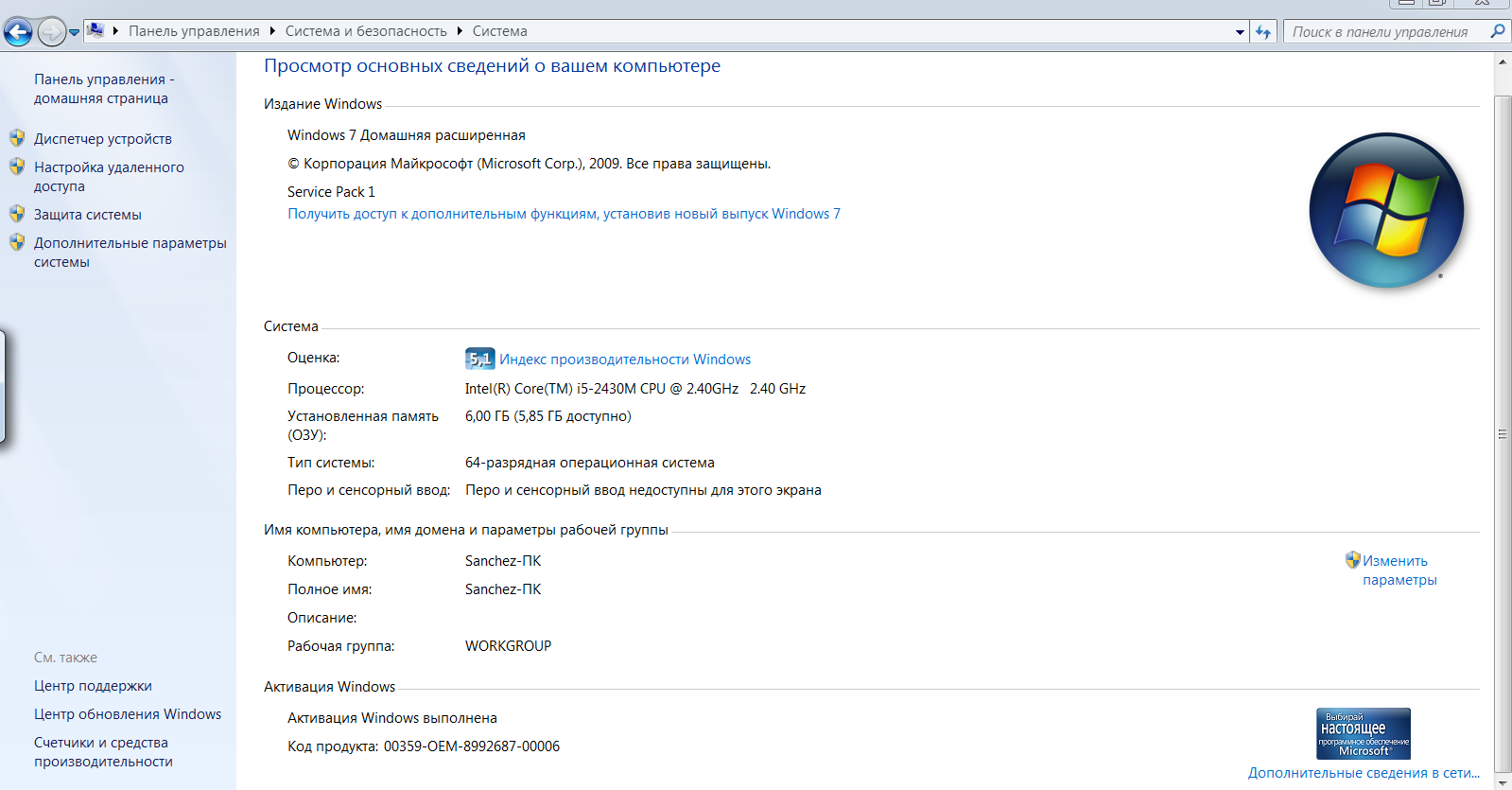Screen dimensions: 1512x790
Task: Click Sanchez-ПК next to Полное имя
Action: 503,589
